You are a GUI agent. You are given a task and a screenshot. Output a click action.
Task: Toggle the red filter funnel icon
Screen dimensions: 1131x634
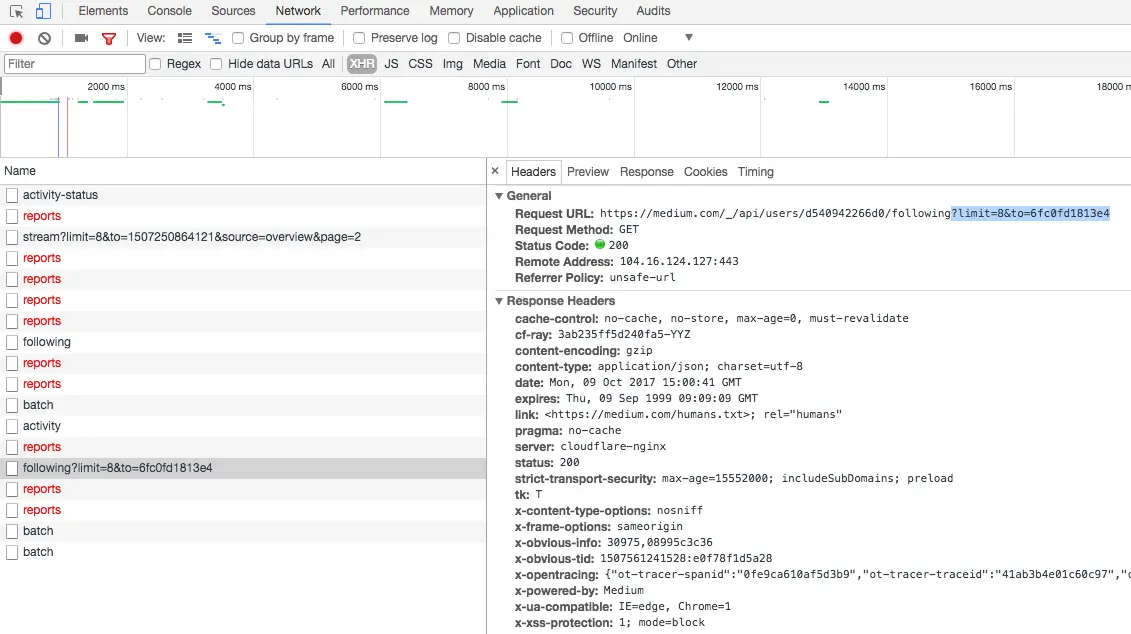click(x=109, y=38)
